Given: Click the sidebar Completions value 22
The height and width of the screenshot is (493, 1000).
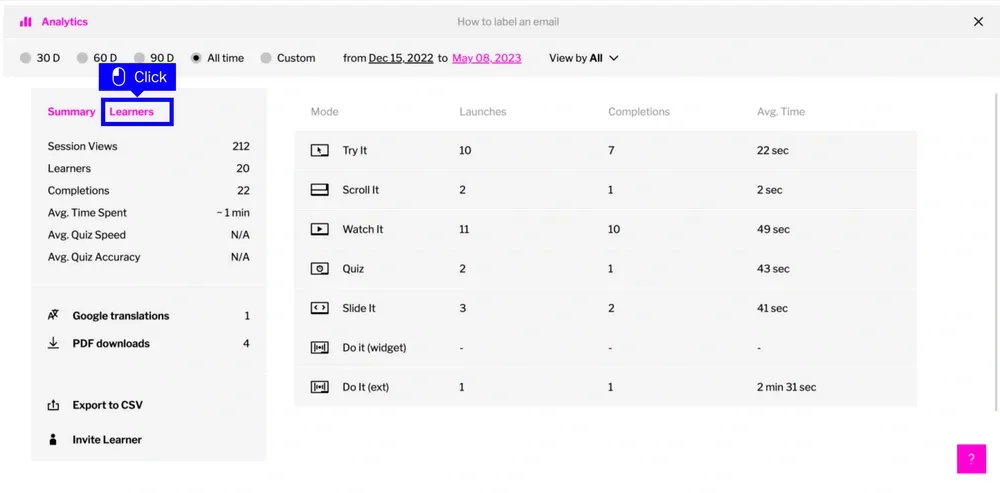Looking at the screenshot, I should point(243,191).
